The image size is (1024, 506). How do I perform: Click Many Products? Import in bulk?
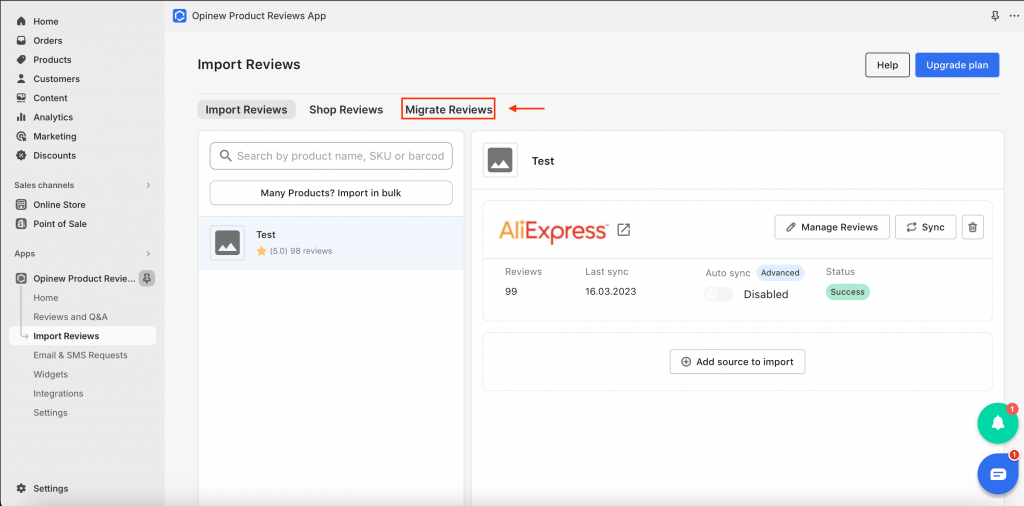331,193
